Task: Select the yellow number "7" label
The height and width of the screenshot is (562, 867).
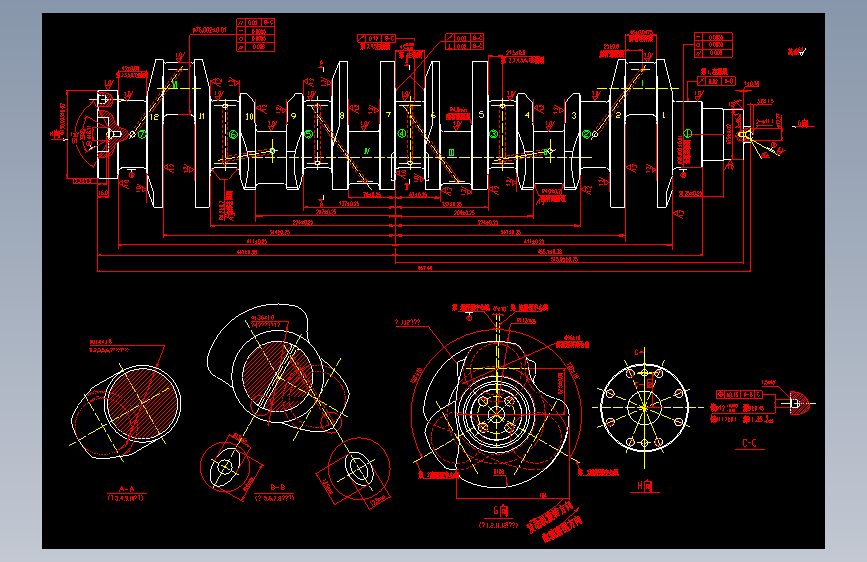Action: coord(389,115)
